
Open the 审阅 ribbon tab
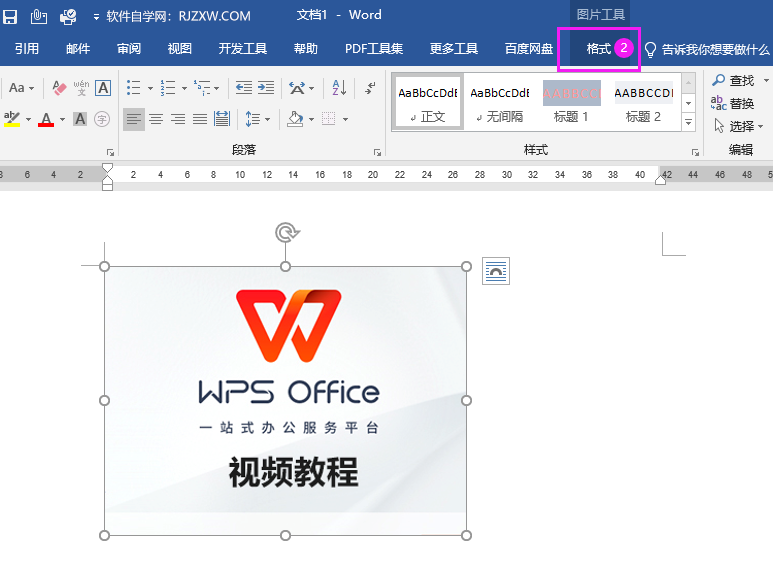click(129, 49)
